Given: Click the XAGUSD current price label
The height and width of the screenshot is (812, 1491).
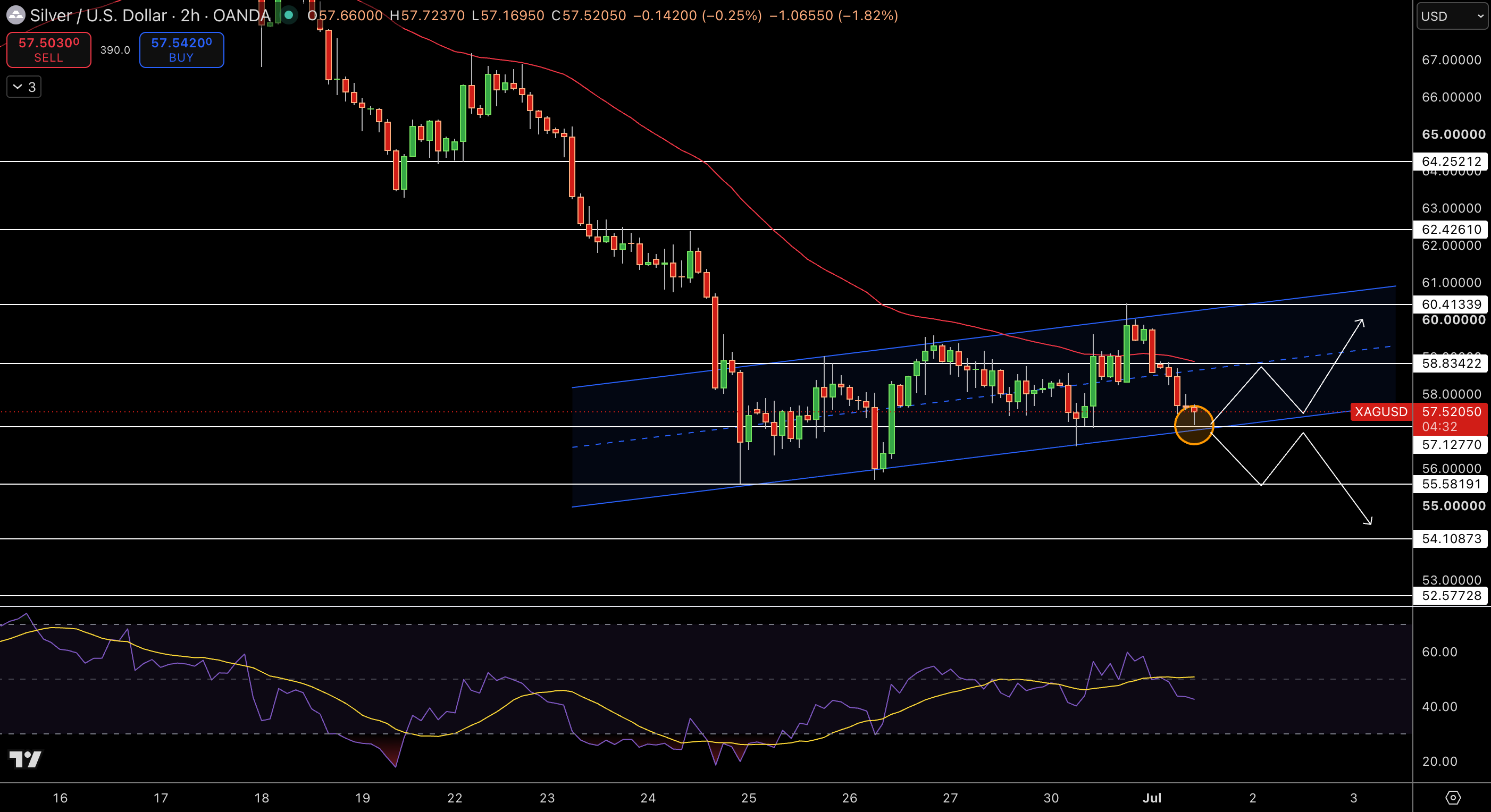Looking at the screenshot, I should 1381,412.
